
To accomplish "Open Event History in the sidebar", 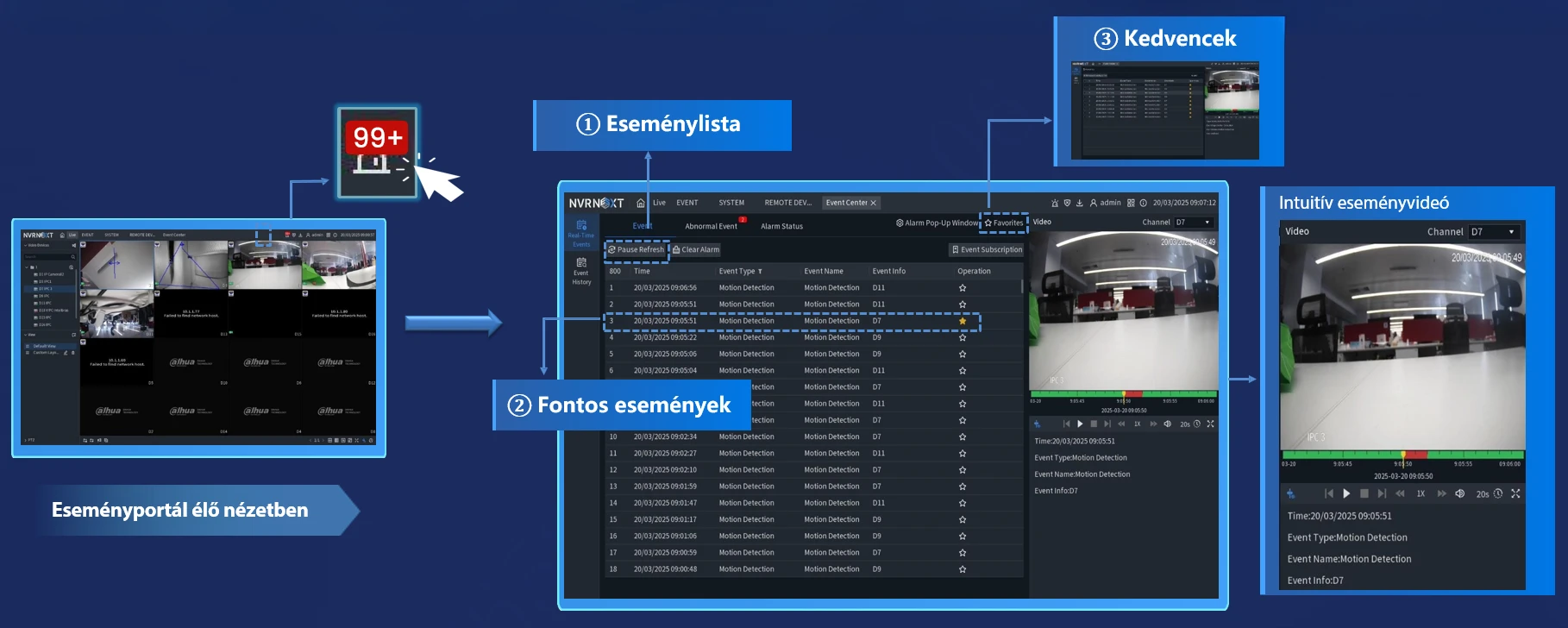I will [581, 271].
